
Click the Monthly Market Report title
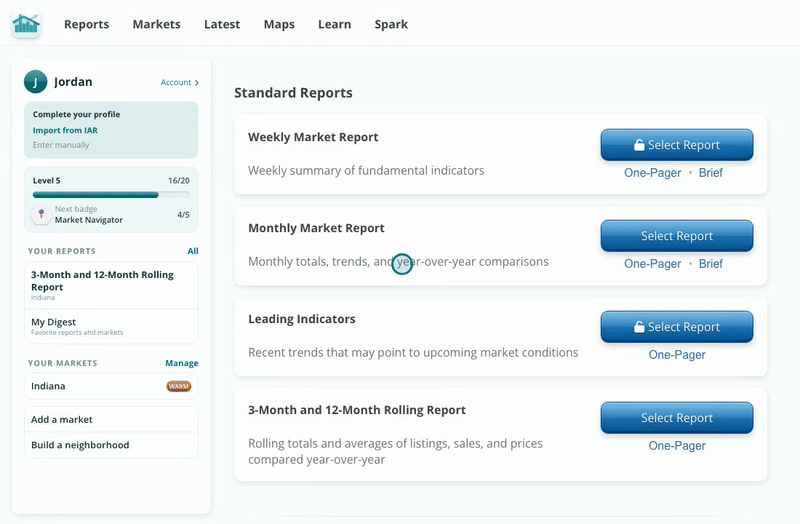316,228
